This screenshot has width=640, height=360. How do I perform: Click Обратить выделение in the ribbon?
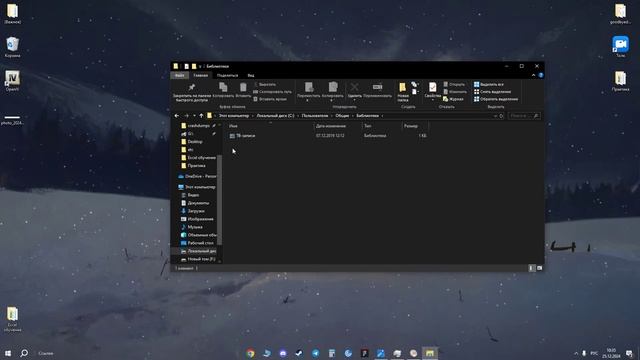coord(496,99)
